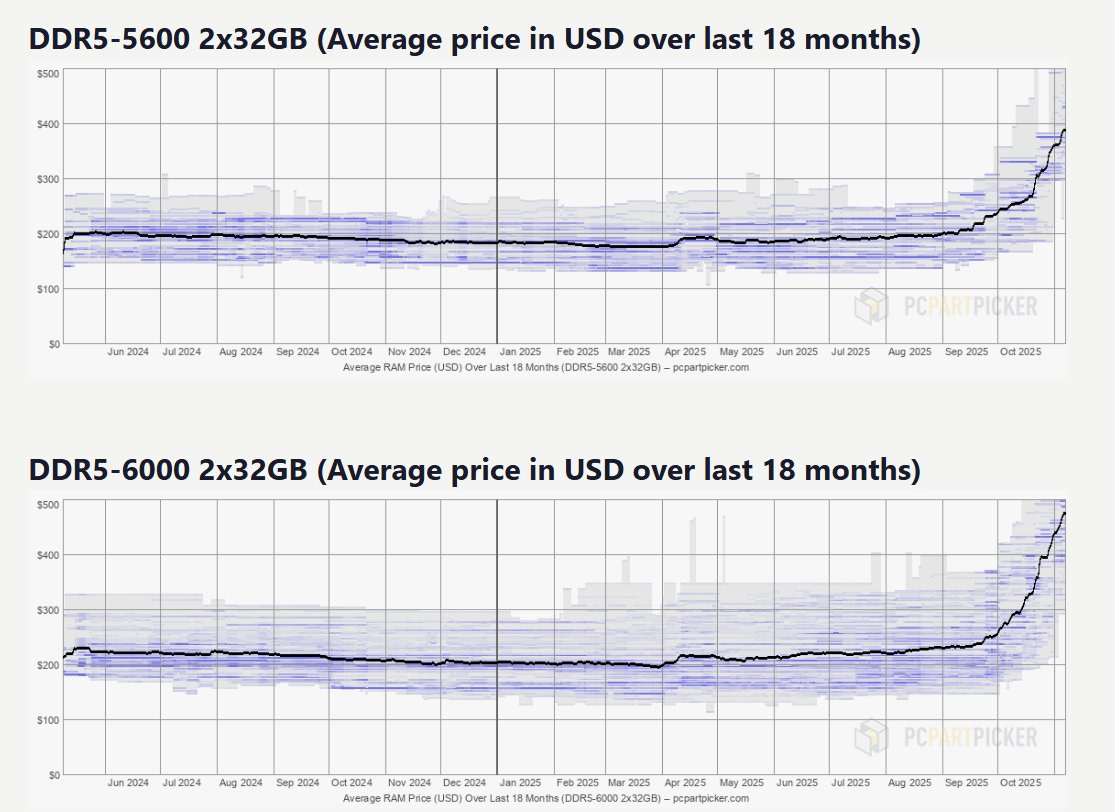
Task: Select Dec 2024 label on DDR5-5600 chart
Action: pos(464,352)
